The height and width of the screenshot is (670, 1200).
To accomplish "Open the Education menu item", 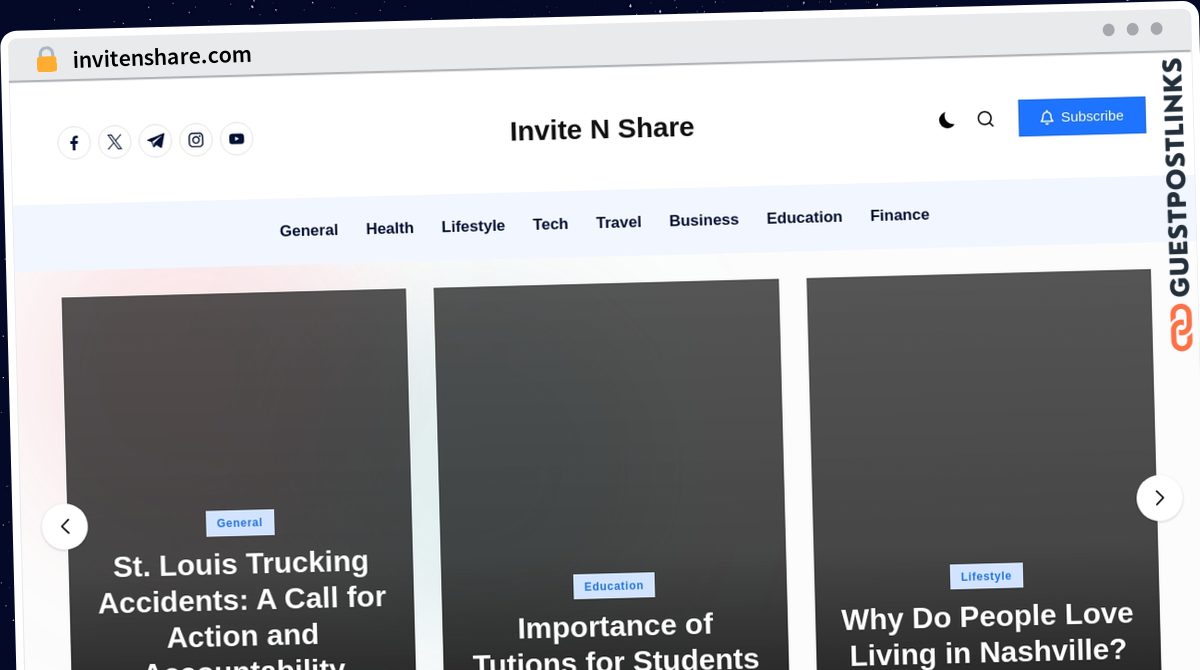I will (804, 217).
